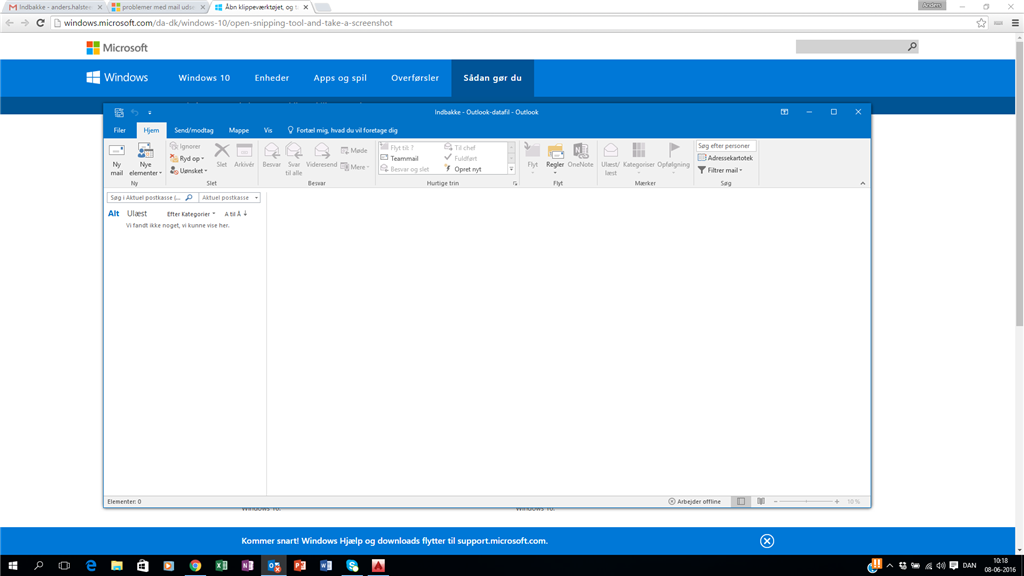1024x576 pixels.
Task: Expand the Ryd op dropdown
Action: click(x=187, y=158)
